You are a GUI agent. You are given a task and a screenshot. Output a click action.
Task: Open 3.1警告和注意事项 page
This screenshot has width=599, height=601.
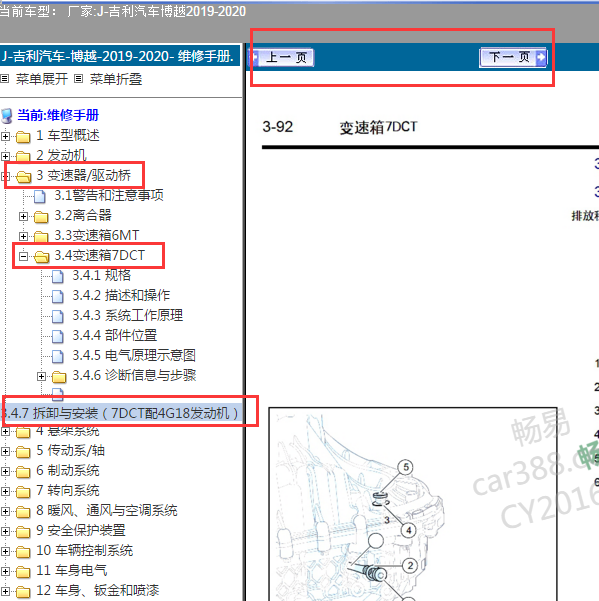109,195
